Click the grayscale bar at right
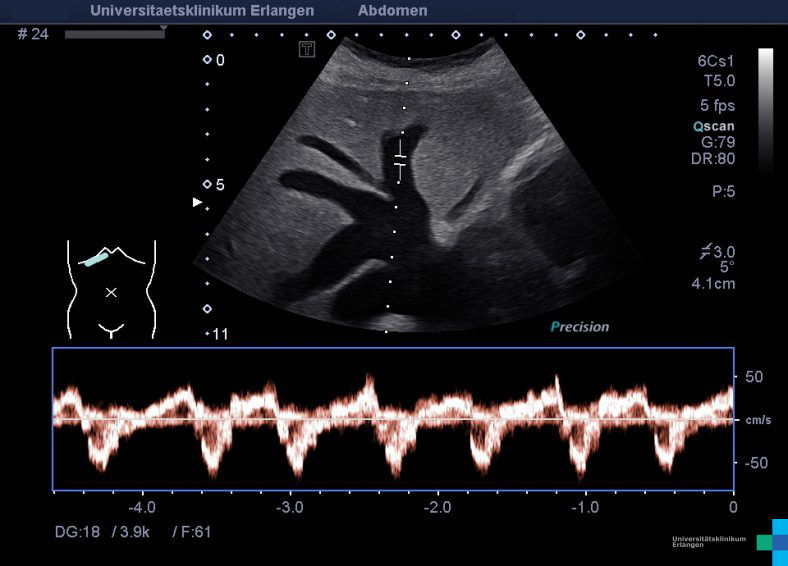Image resolution: width=788 pixels, height=566 pixels. (x=765, y=110)
